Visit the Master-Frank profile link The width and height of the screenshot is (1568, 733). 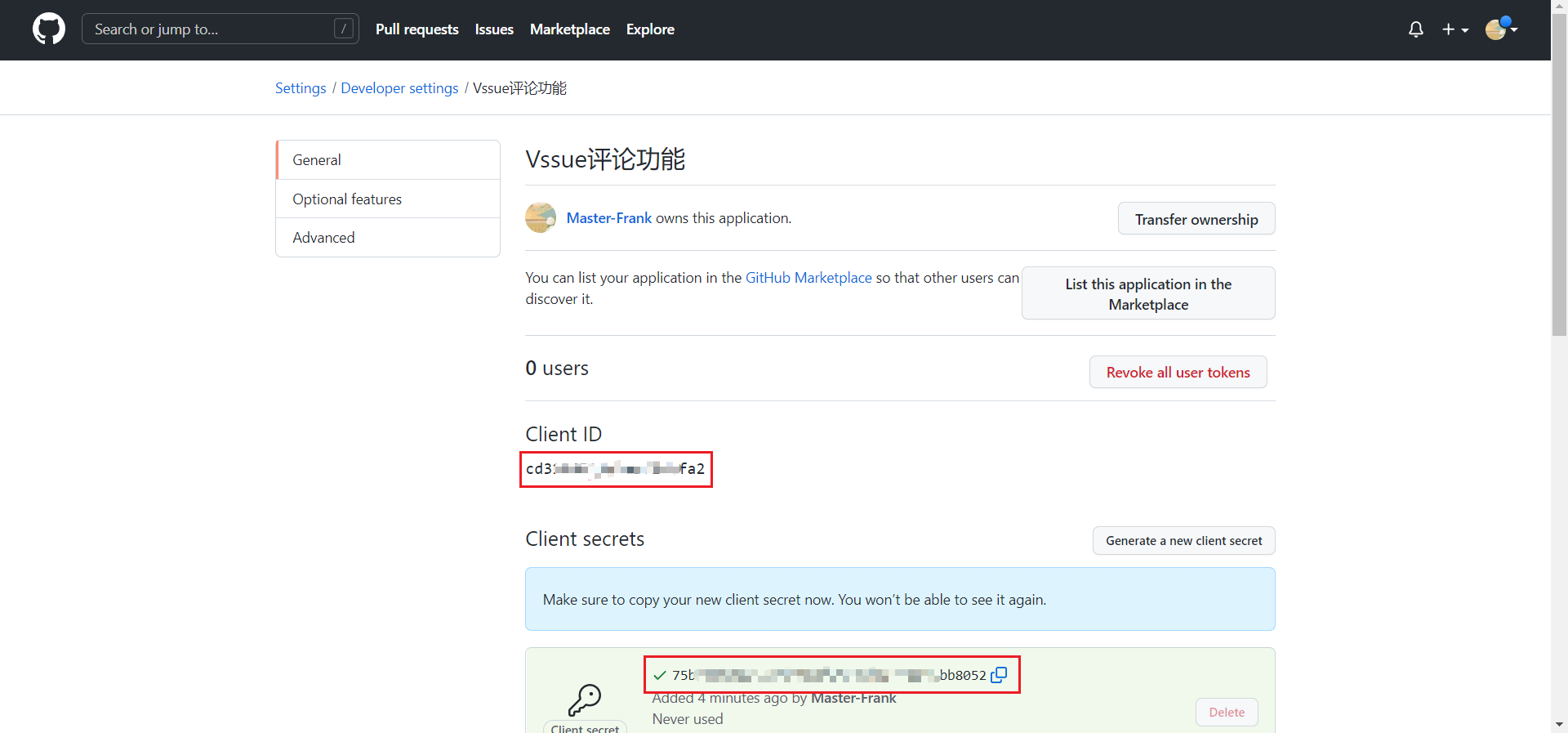tap(609, 218)
